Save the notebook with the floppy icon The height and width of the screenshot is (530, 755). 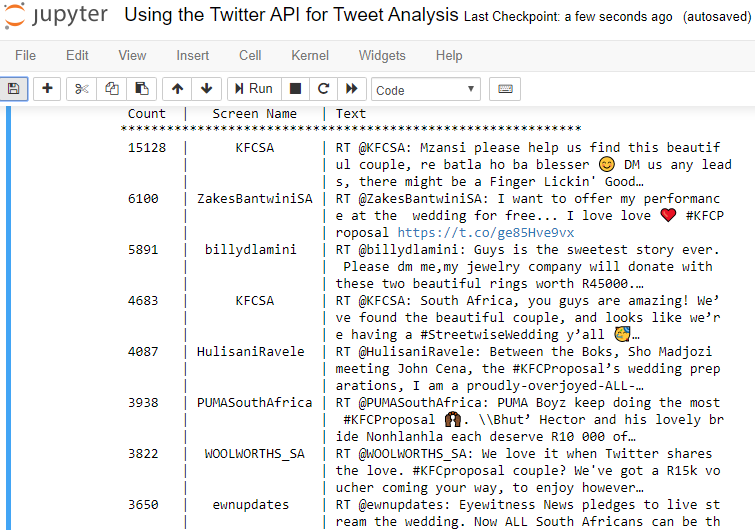13,89
